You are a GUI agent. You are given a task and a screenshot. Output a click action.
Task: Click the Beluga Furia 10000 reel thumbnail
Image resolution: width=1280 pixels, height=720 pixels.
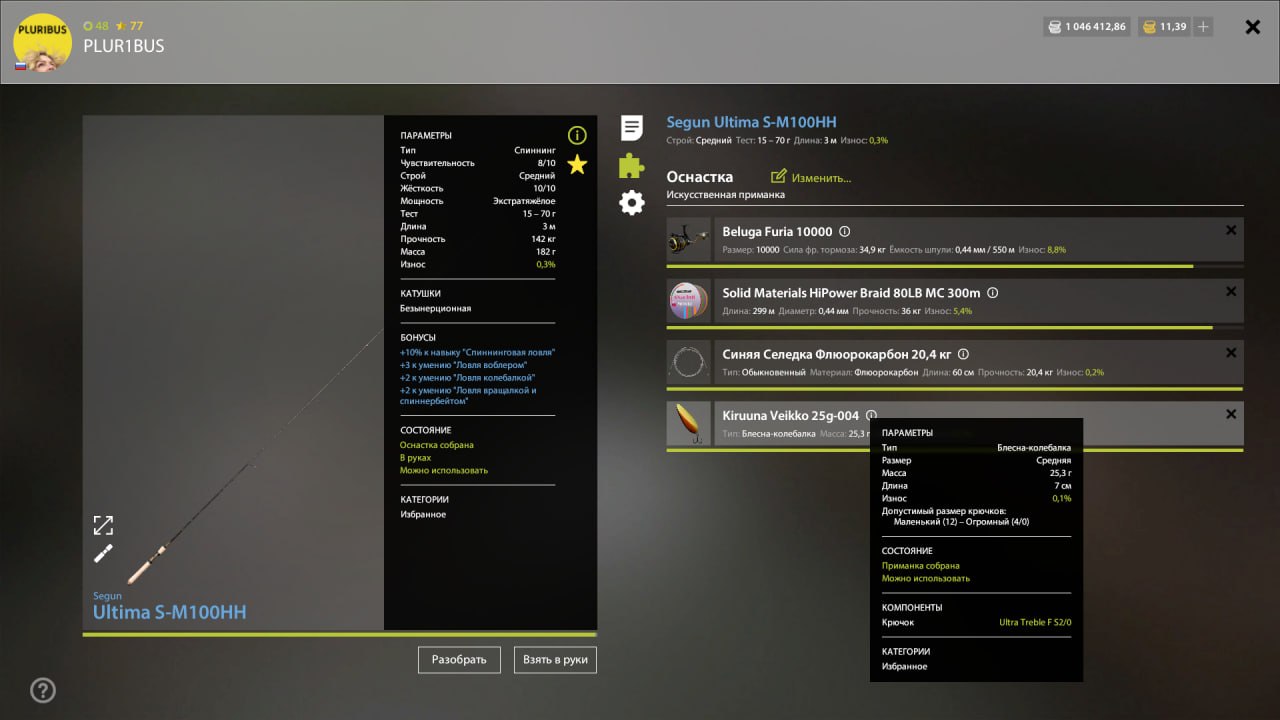(x=688, y=240)
